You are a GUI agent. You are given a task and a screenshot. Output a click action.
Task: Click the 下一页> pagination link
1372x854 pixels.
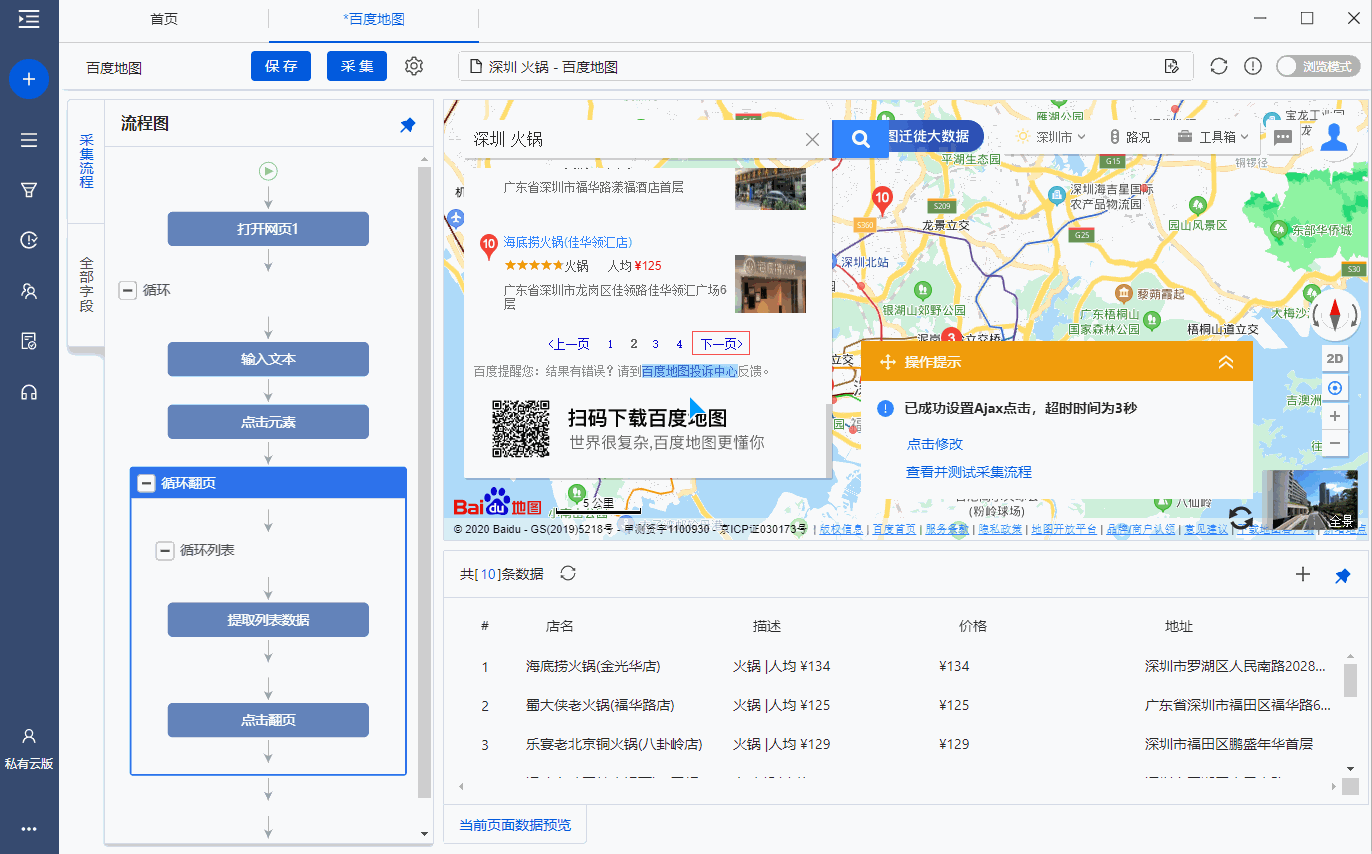tap(720, 344)
